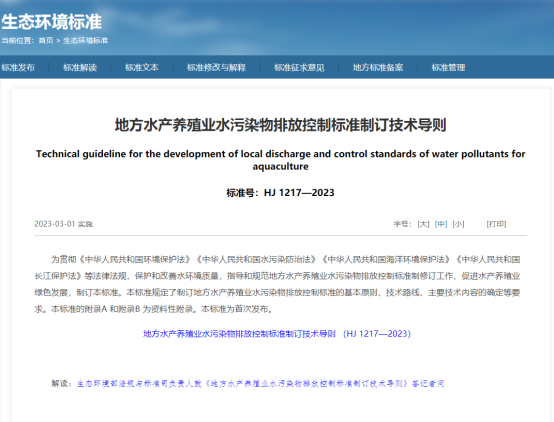This screenshot has width=554, height=422.
Task: Go to 标准管理 section
Action: point(448,67)
